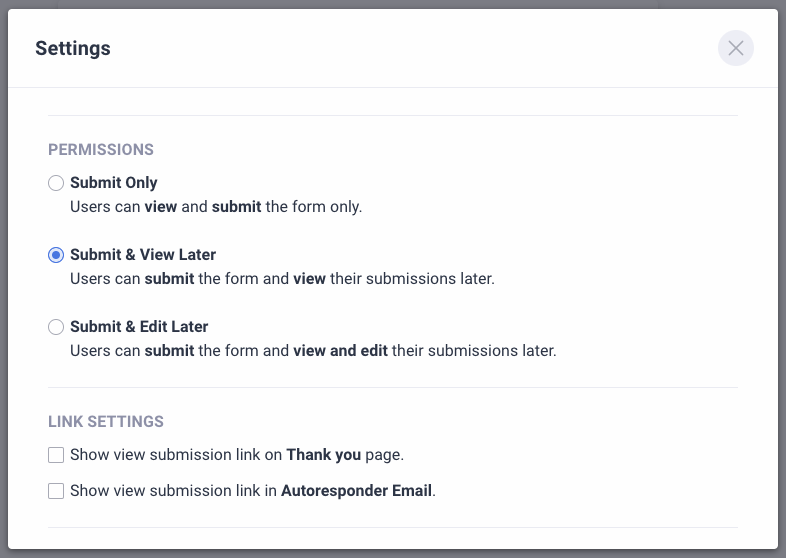Image resolution: width=786 pixels, height=558 pixels.
Task: Close the Settings dialog
Action: click(736, 48)
